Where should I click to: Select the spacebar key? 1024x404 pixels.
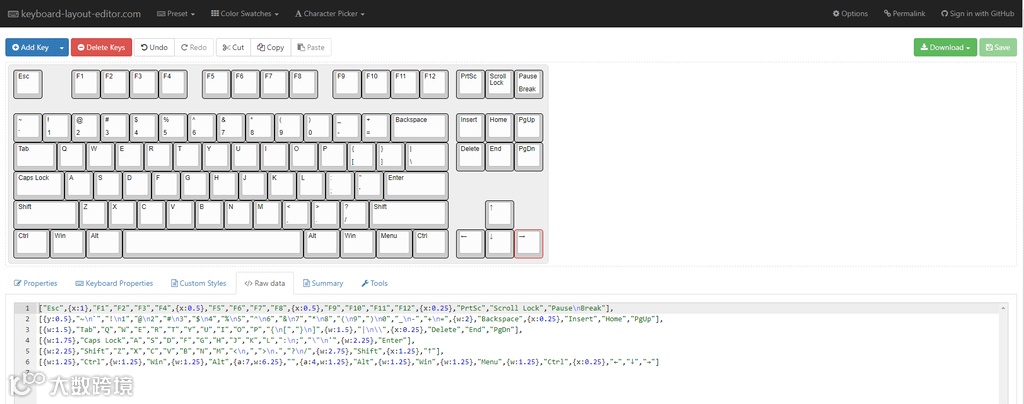213,243
